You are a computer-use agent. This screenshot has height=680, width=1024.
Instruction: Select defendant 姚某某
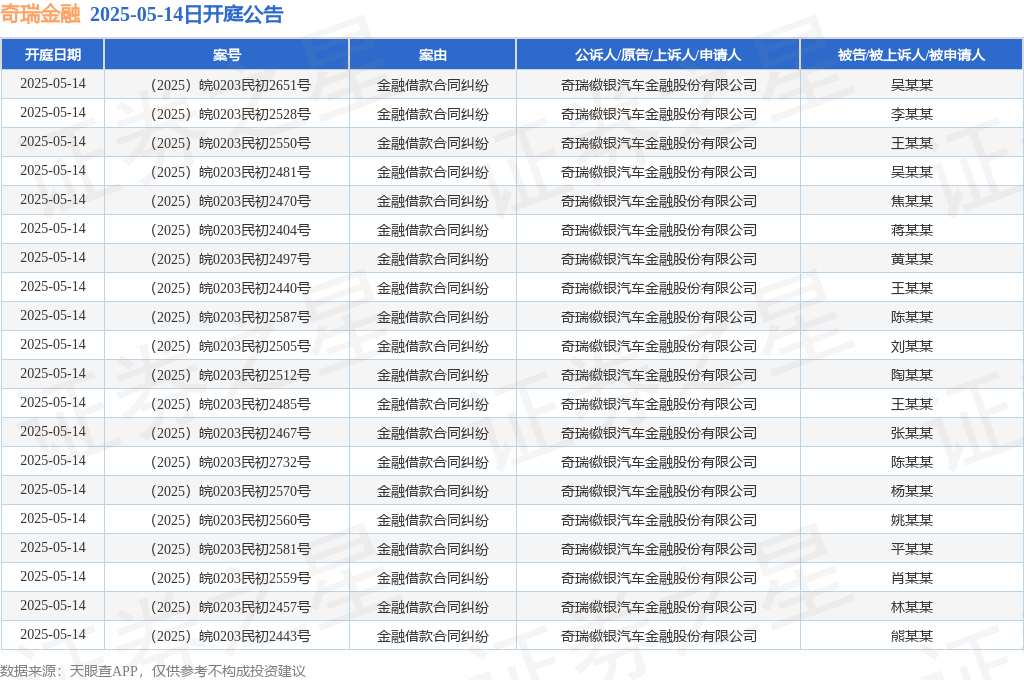pyautogui.click(x=912, y=520)
